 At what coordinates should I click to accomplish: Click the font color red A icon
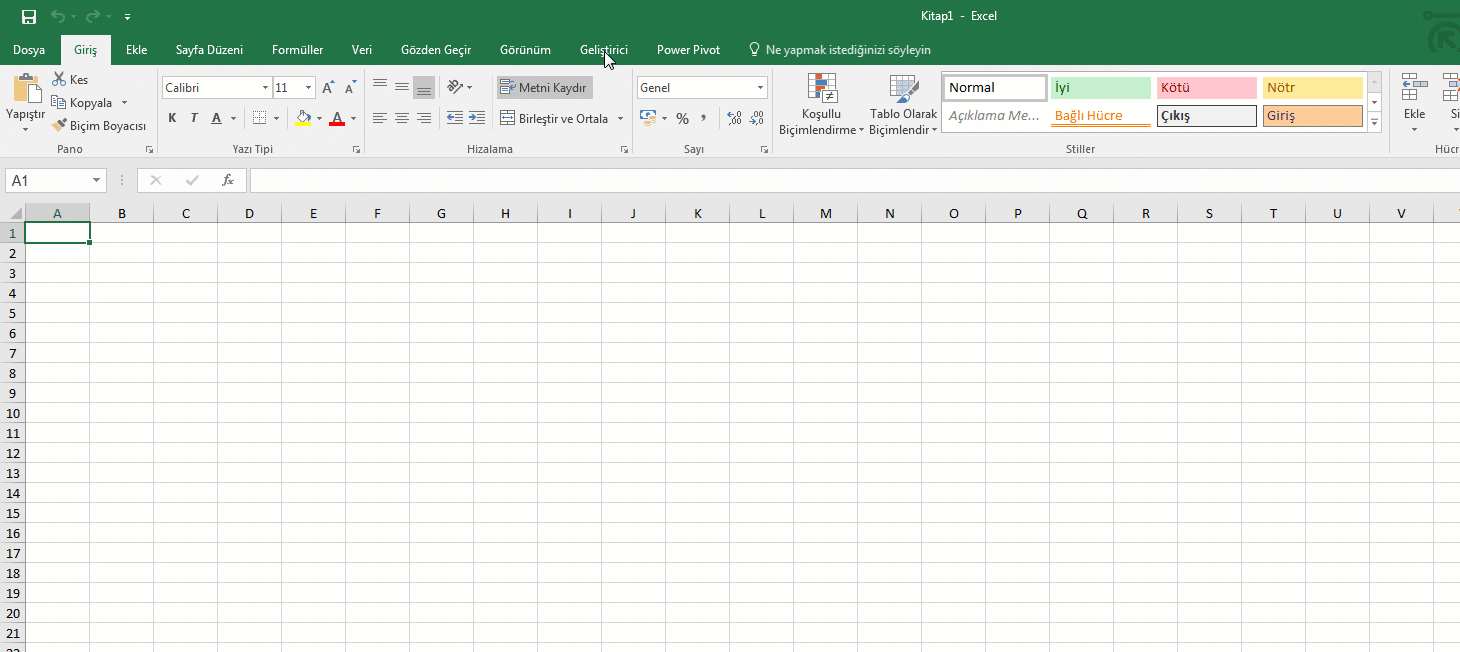337,118
